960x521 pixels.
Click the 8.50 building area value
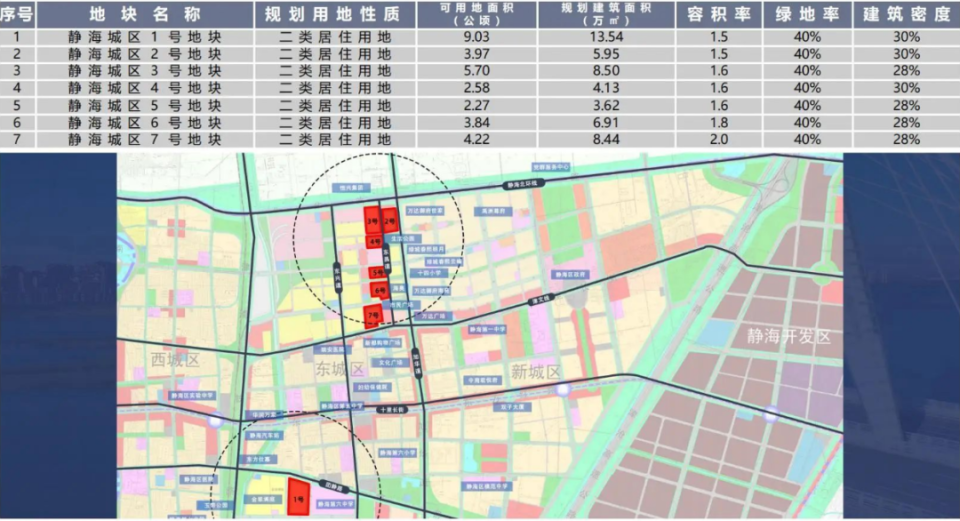tap(606, 71)
